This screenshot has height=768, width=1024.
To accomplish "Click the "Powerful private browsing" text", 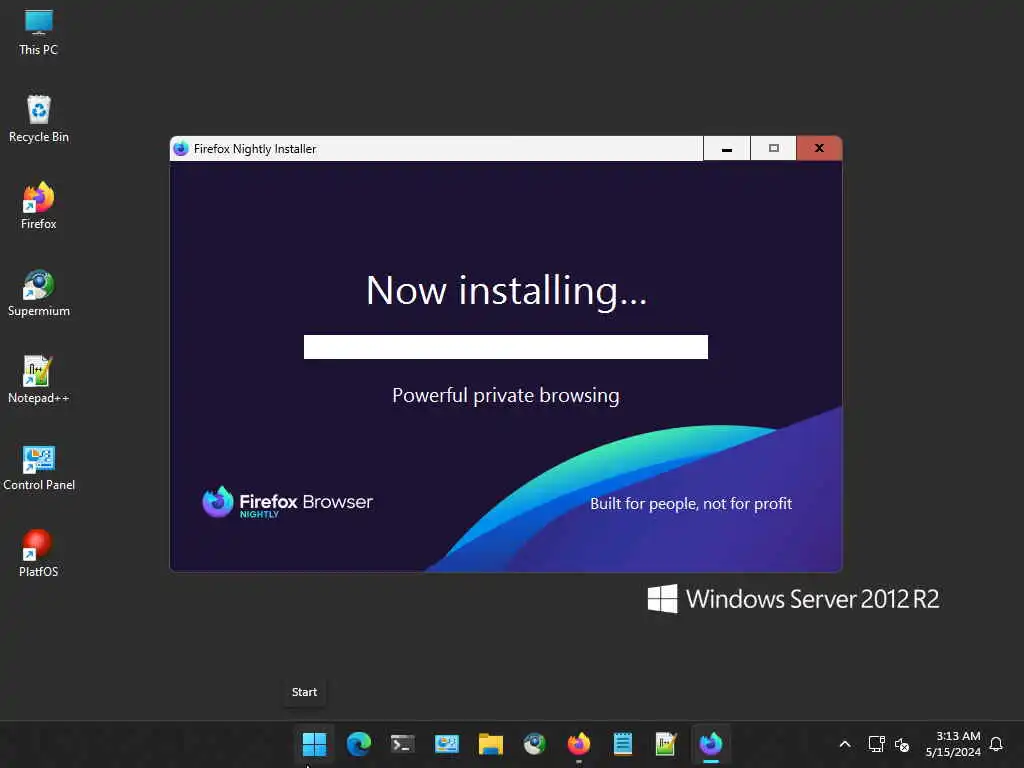I will coord(505,396).
